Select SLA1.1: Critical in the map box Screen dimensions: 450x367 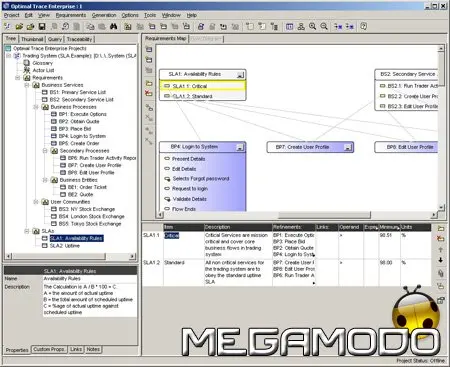[x=203, y=86]
